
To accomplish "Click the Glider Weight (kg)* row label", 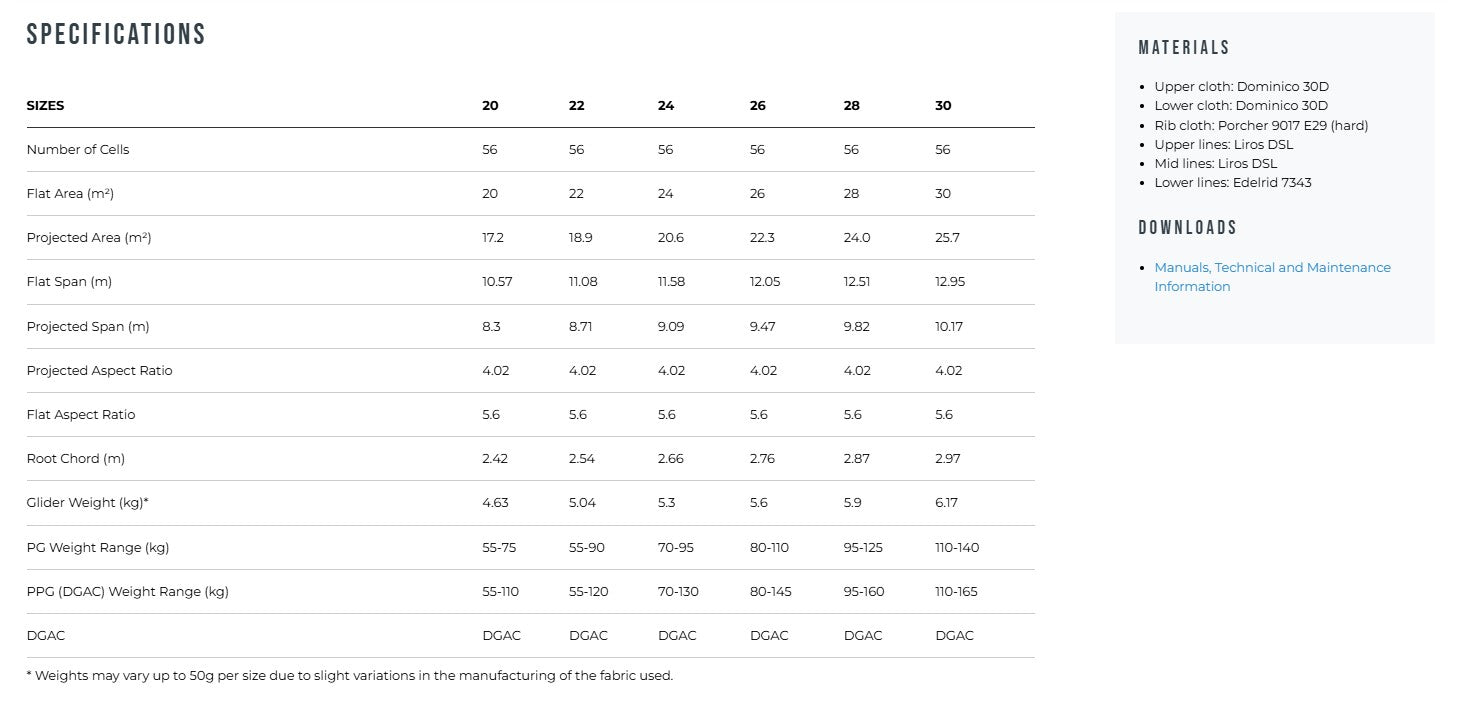I will [87, 503].
